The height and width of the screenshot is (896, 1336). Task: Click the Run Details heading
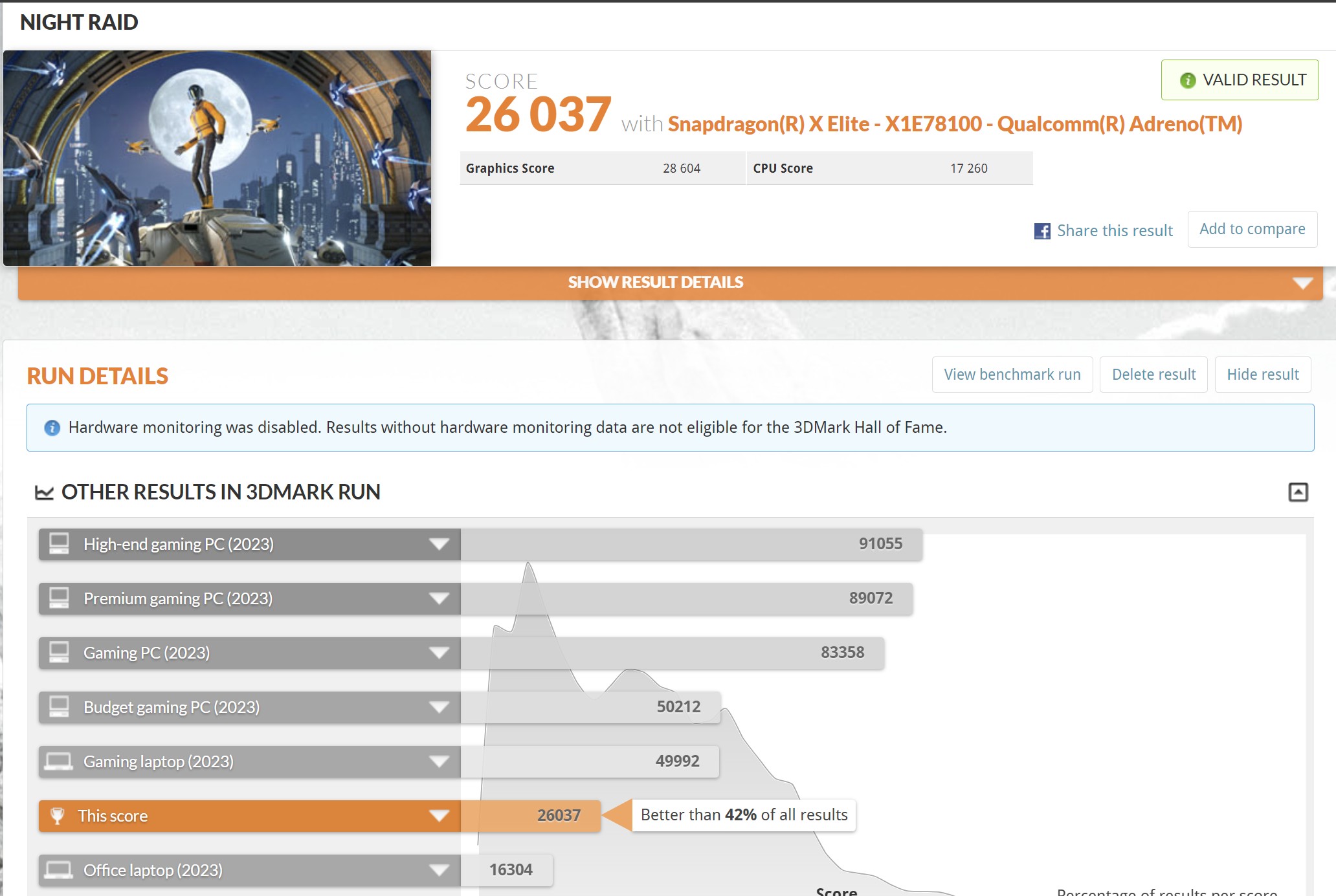click(97, 376)
